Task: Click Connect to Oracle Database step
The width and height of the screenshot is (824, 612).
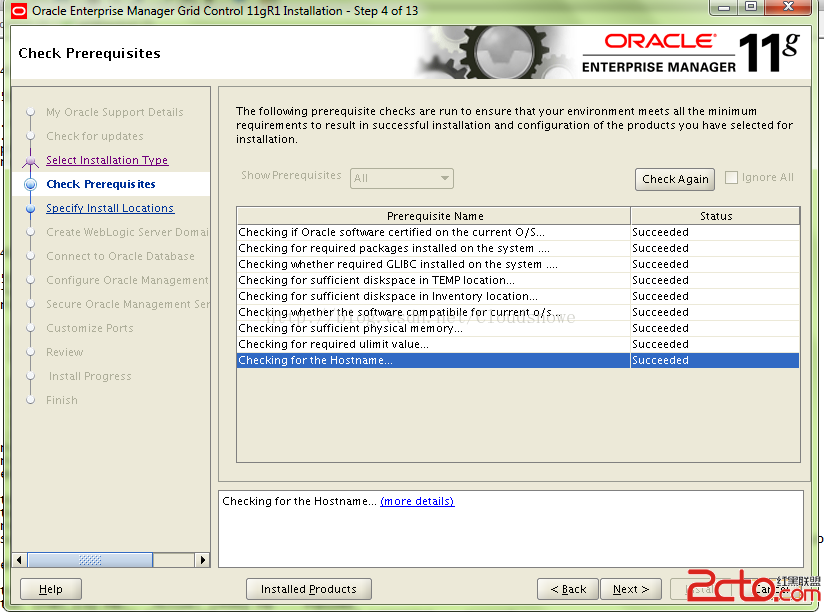Action: (x=120, y=256)
